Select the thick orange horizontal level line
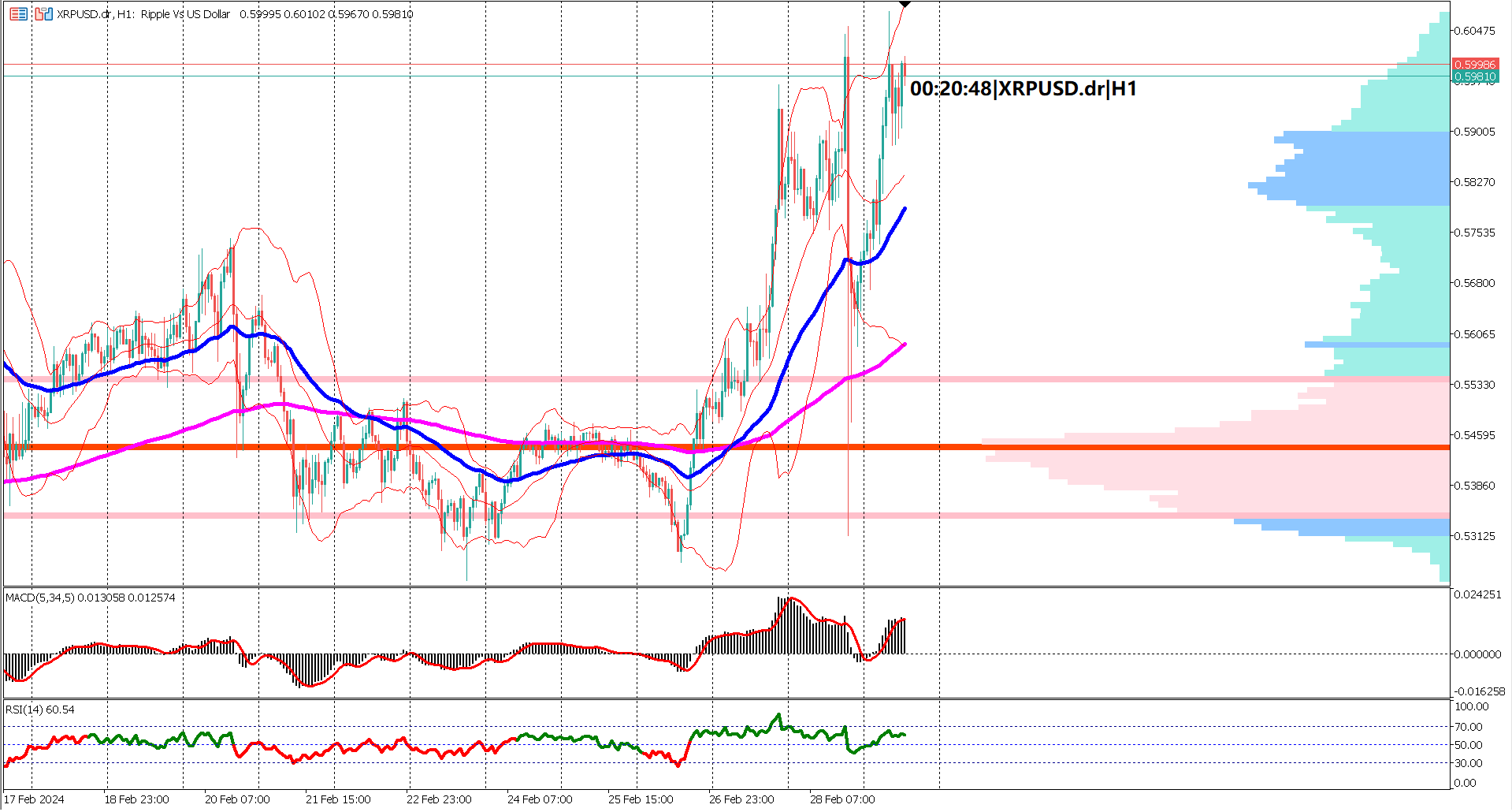 726,447
